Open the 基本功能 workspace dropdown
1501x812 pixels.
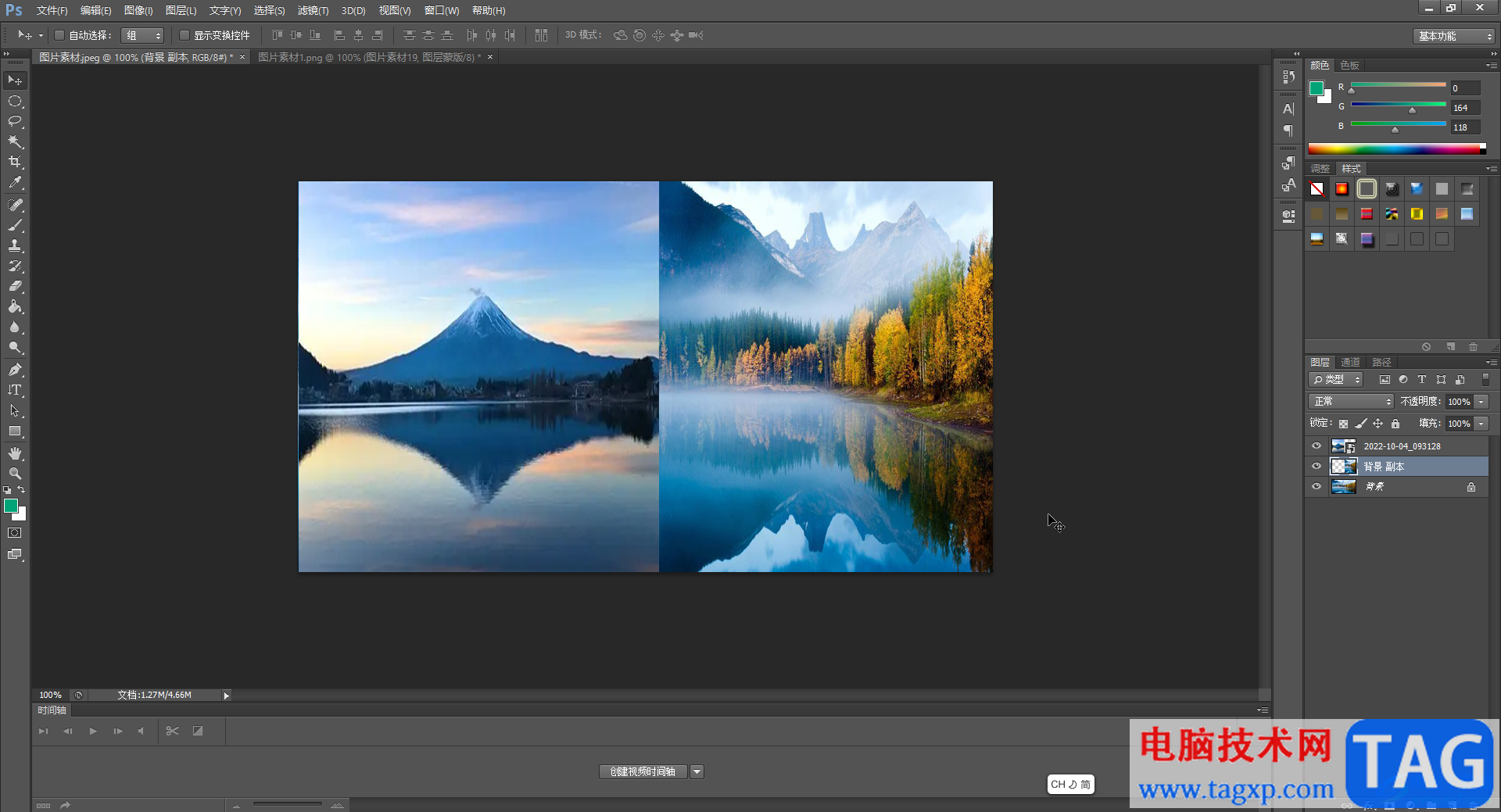coord(1454,36)
